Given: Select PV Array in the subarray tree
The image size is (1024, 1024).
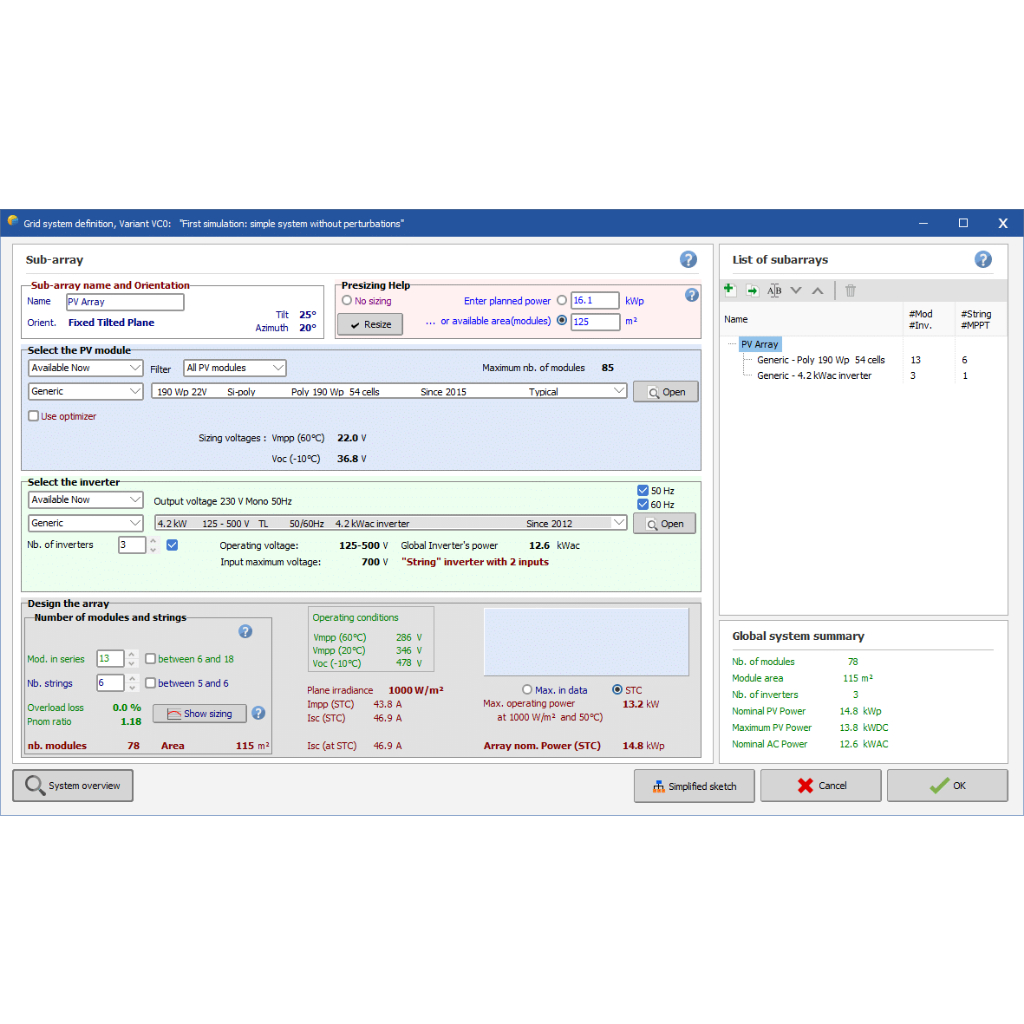Looking at the screenshot, I should click(x=759, y=344).
